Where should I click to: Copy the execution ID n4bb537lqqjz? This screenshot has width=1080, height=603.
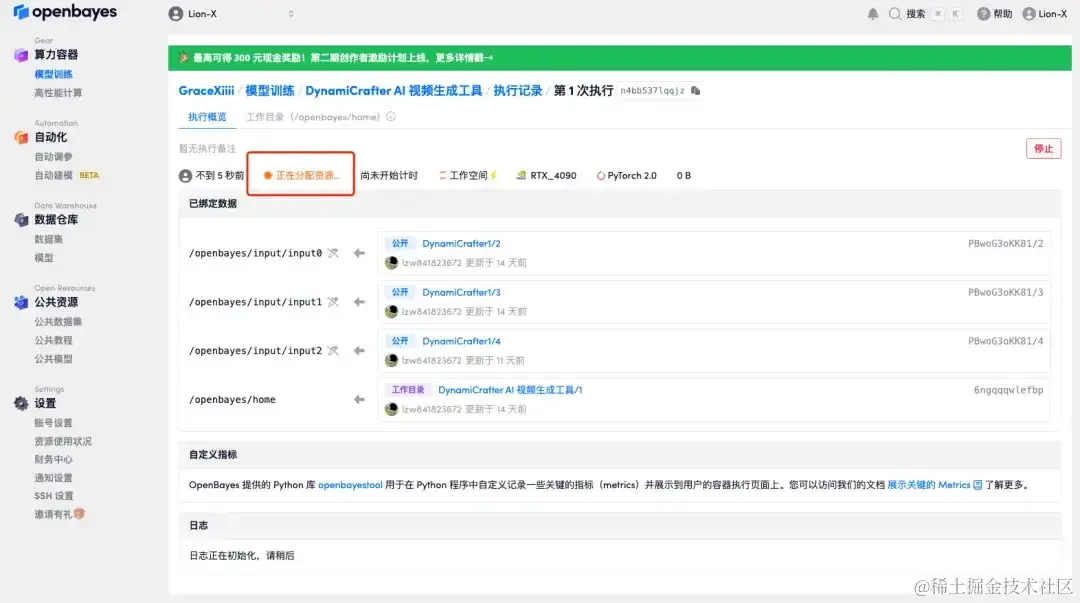pyautogui.click(x=696, y=91)
